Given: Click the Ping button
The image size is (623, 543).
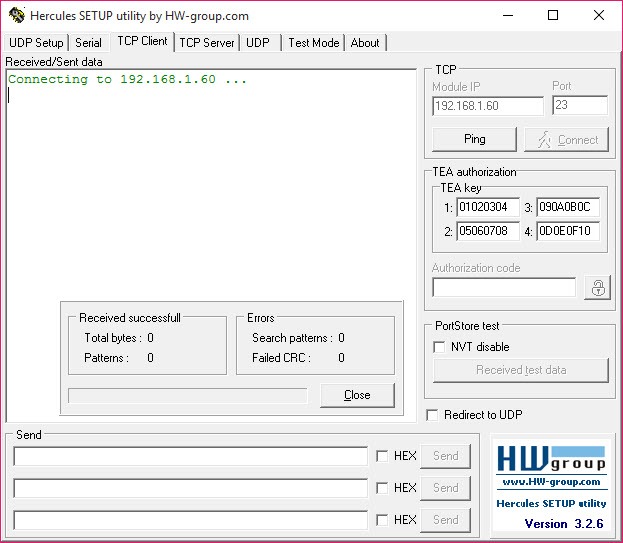Looking at the screenshot, I should pyautogui.click(x=474, y=139).
